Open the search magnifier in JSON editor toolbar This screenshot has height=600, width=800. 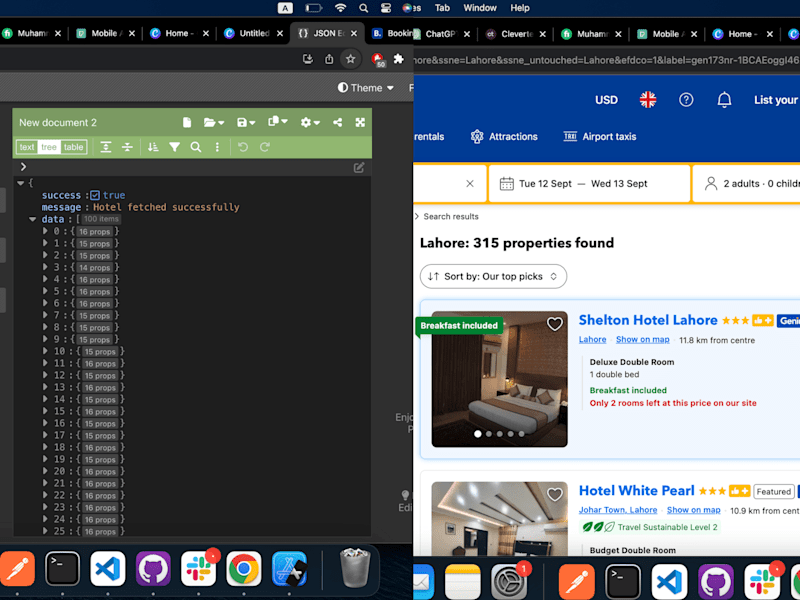tap(195, 147)
